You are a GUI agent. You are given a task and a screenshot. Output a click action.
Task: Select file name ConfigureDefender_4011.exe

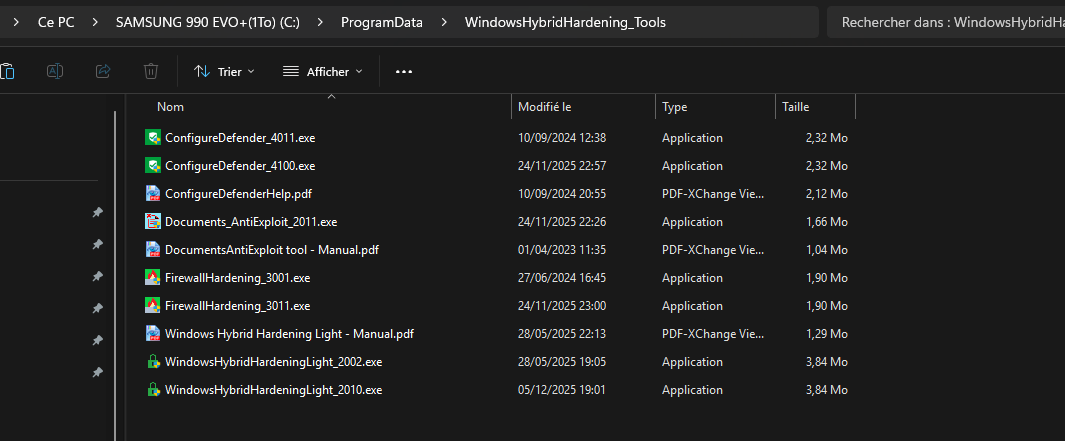pyautogui.click(x=240, y=138)
